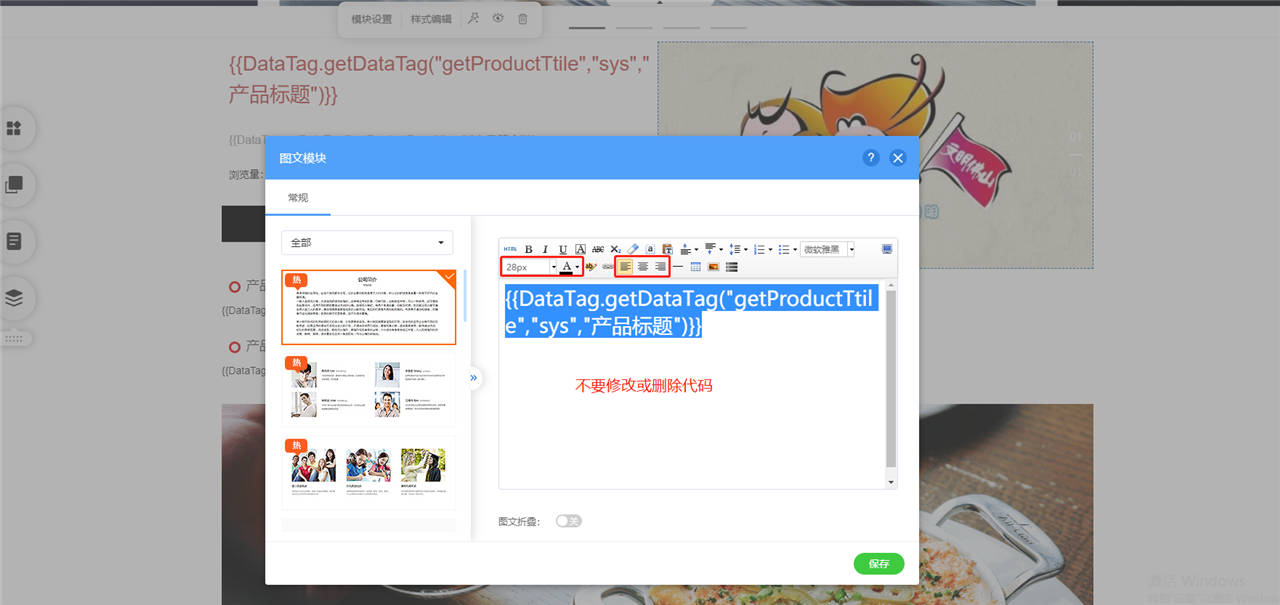The image size is (1280, 605).
Task: Open the document icon in left sidebar
Action: 14,241
